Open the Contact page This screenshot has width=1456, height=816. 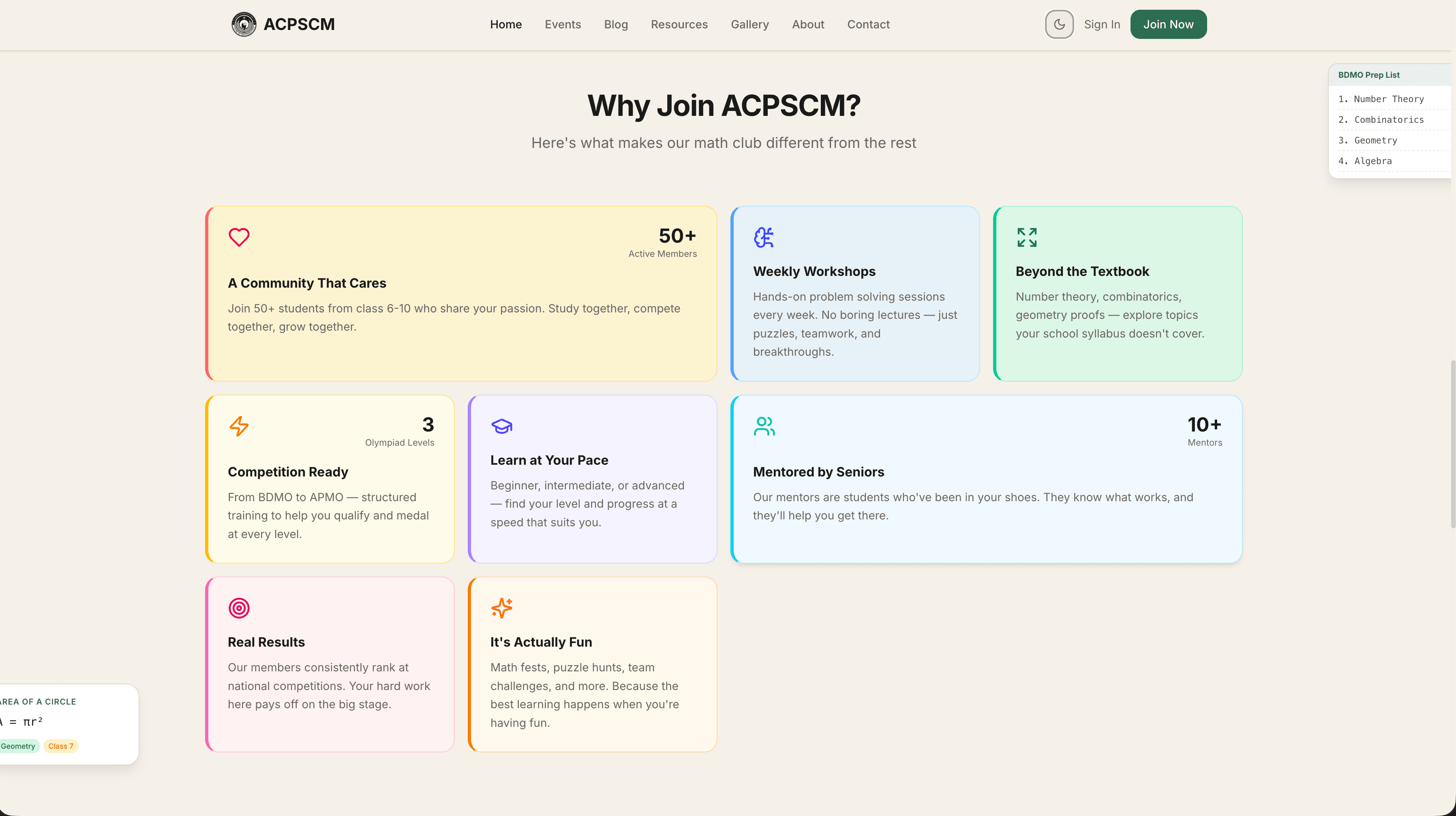(868, 24)
